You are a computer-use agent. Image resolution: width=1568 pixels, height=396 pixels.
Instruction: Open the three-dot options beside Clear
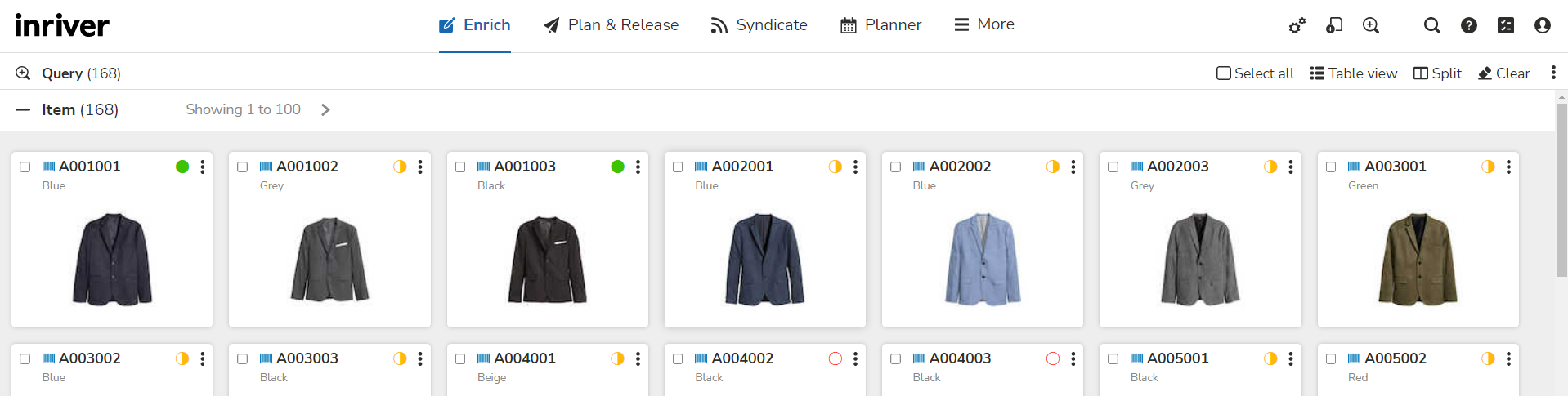click(1553, 73)
